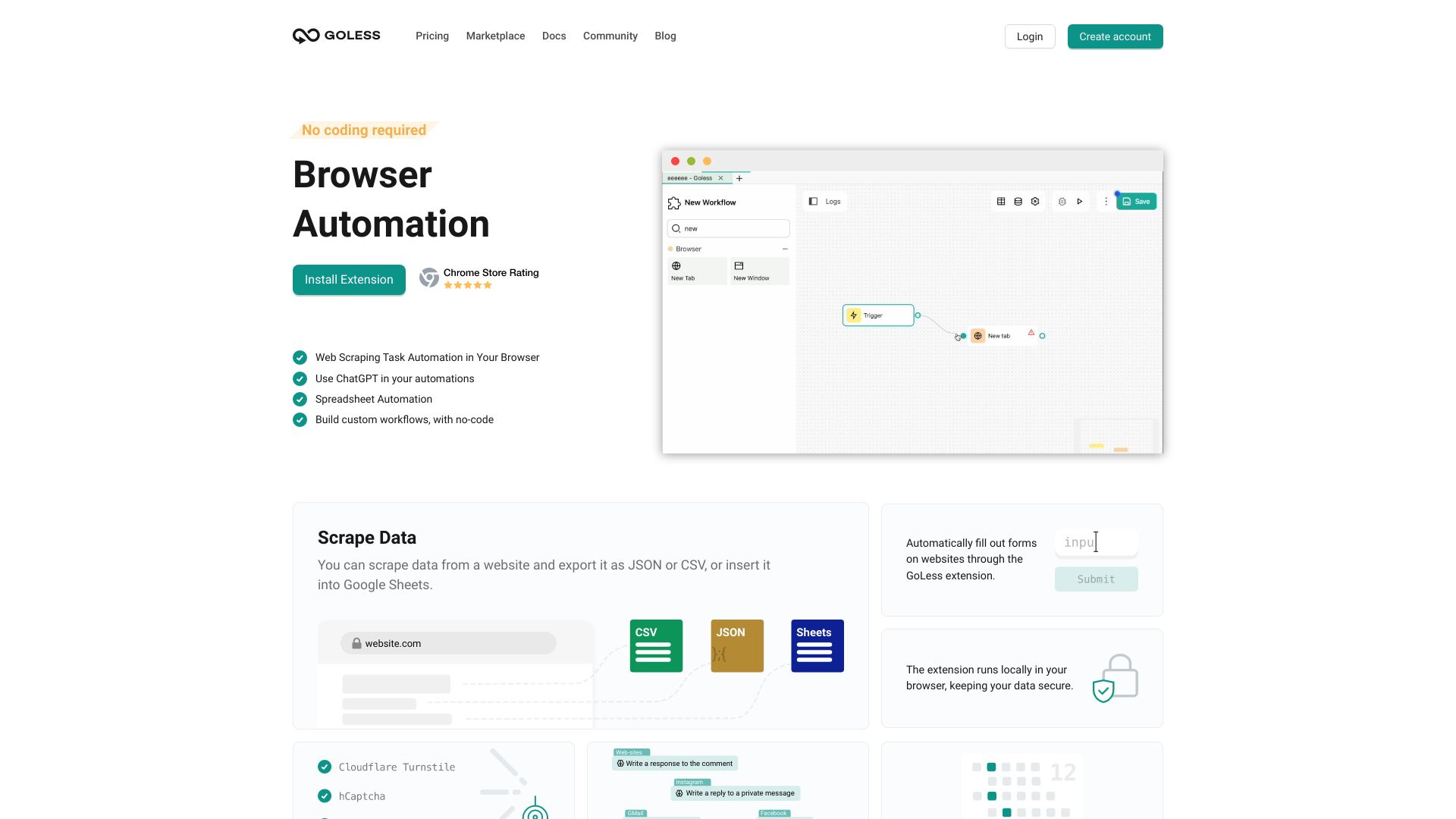
Task: Click the Save button in workflow editor
Action: click(x=1136, y=201)
